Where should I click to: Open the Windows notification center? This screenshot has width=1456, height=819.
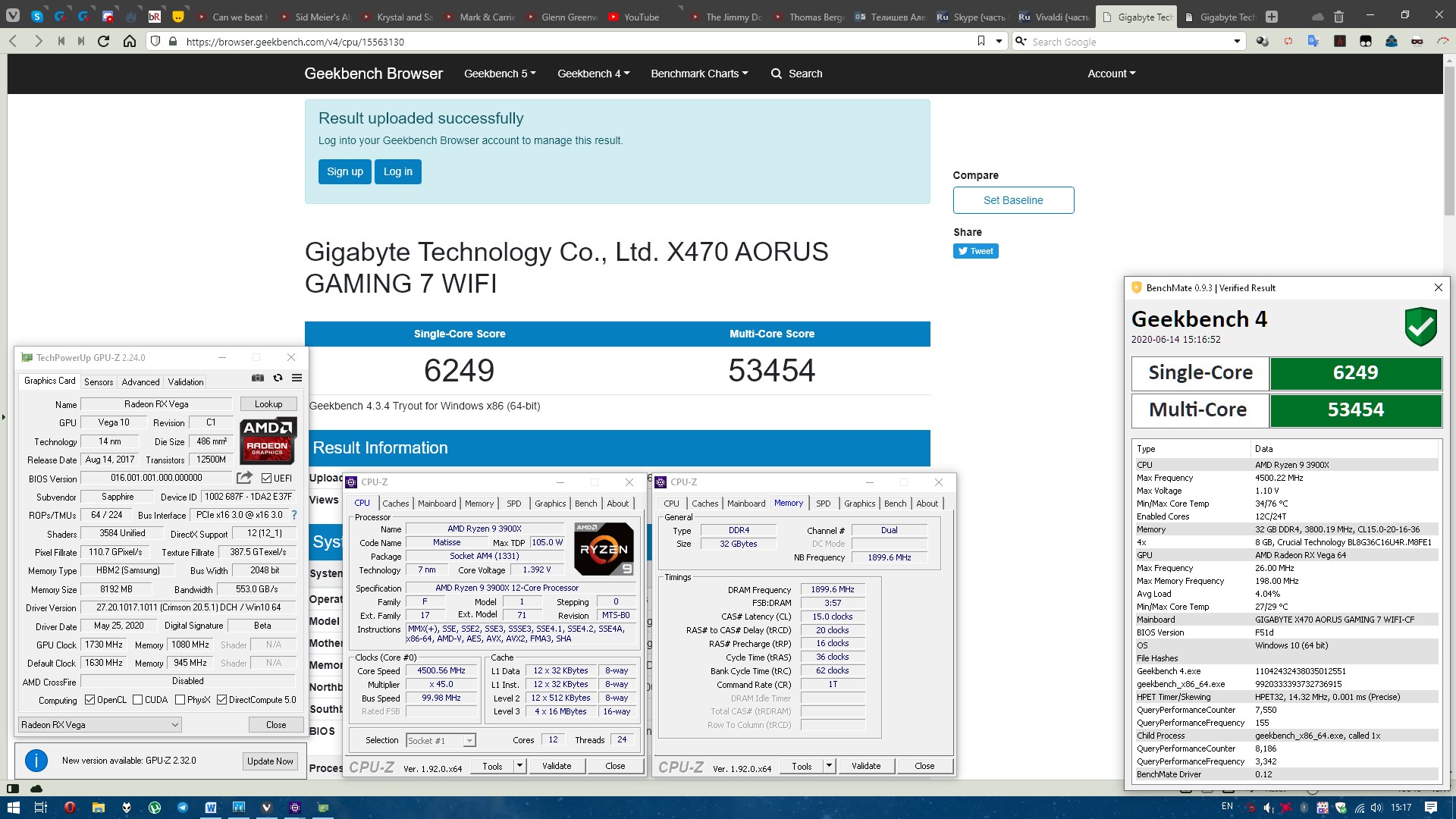click(1431, 808)
